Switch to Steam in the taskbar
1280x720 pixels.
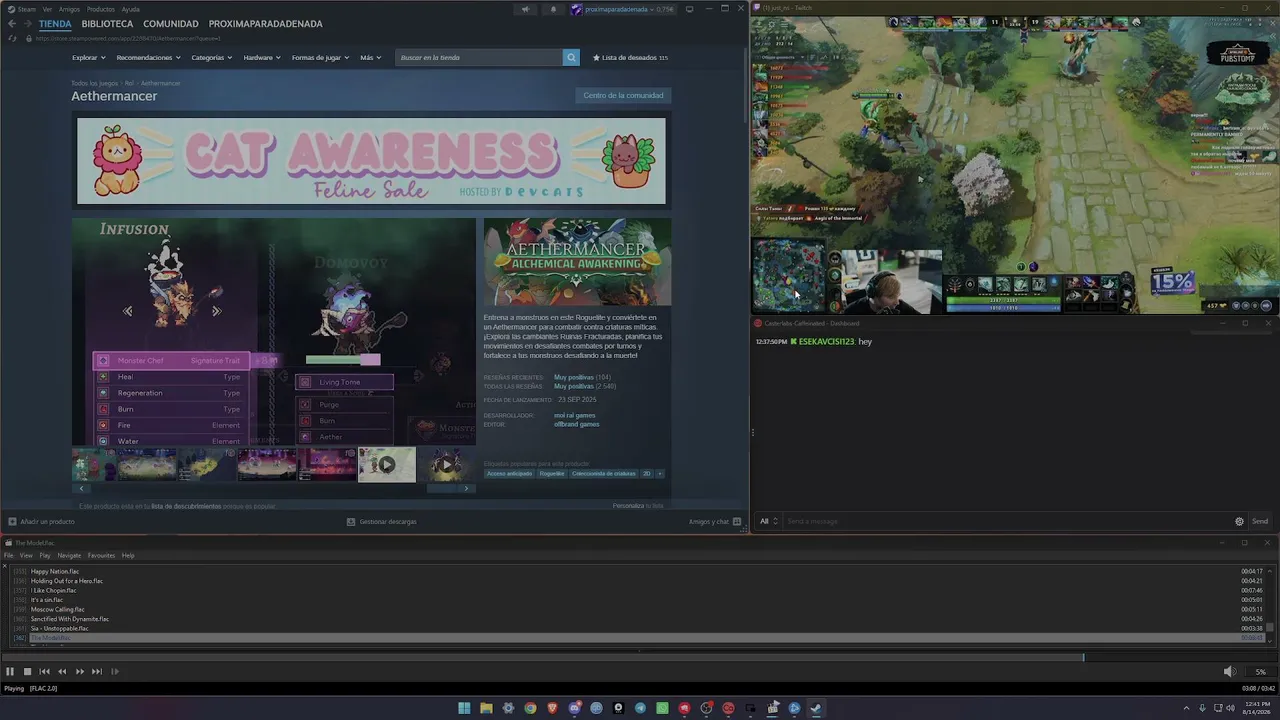[816, 708]
